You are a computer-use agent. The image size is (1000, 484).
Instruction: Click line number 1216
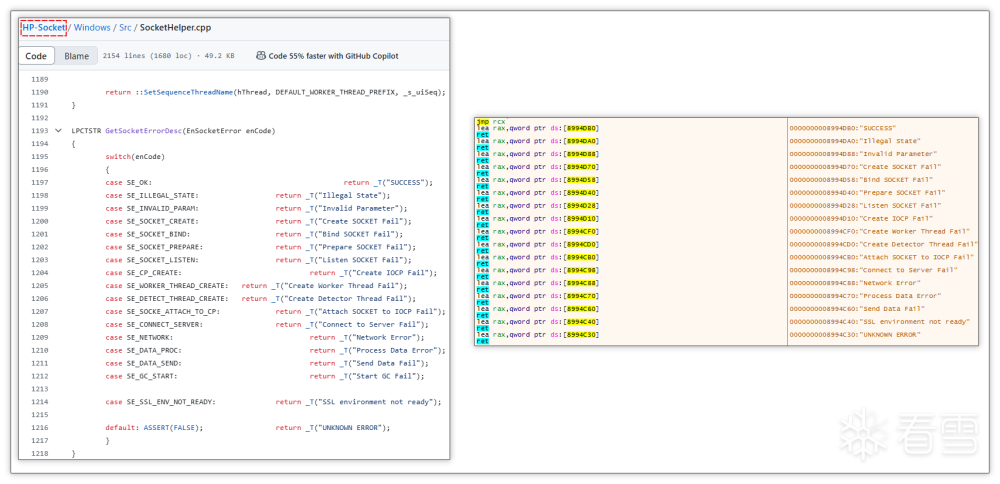(39, 428)
